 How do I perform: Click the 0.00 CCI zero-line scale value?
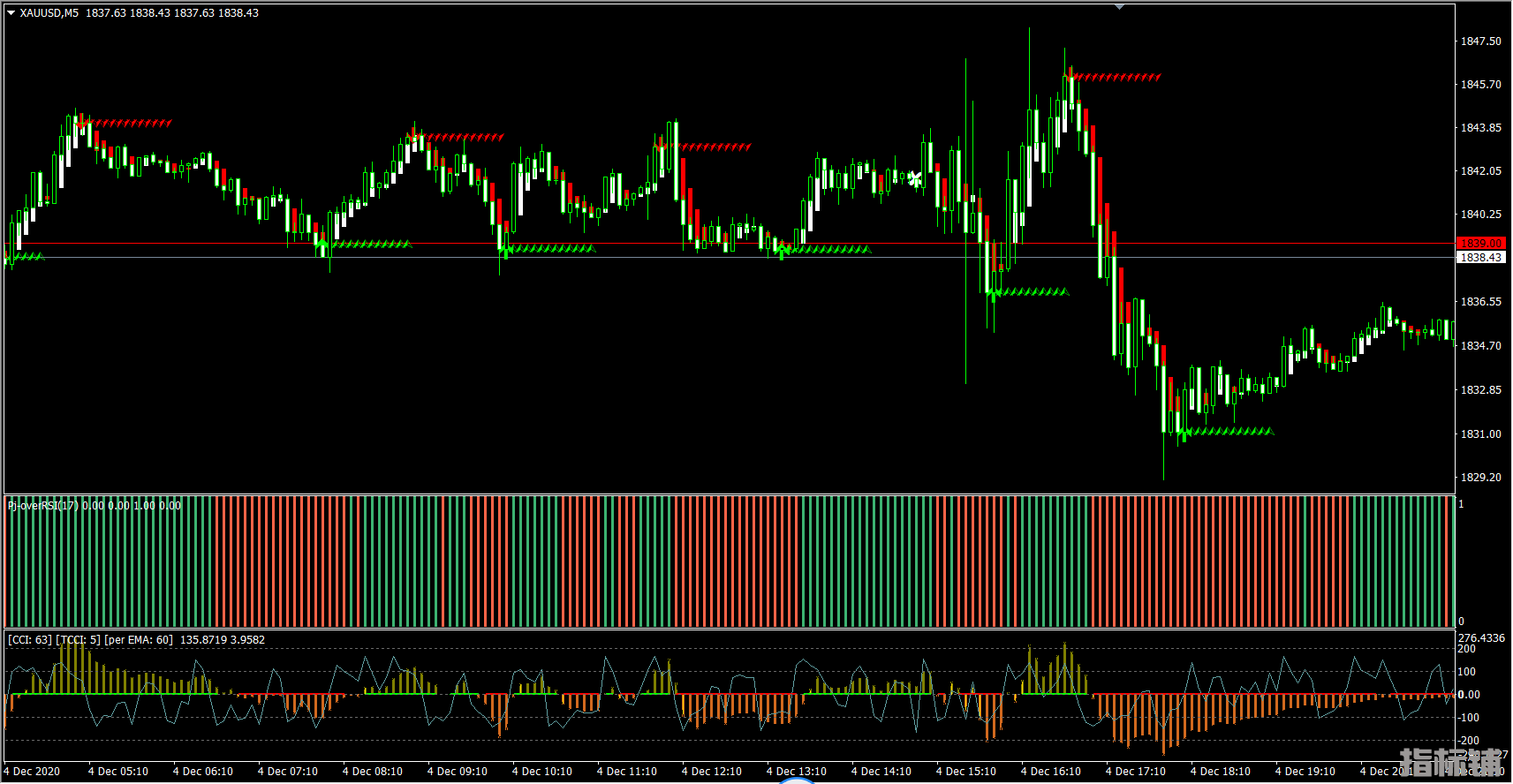click(1469, 695)
